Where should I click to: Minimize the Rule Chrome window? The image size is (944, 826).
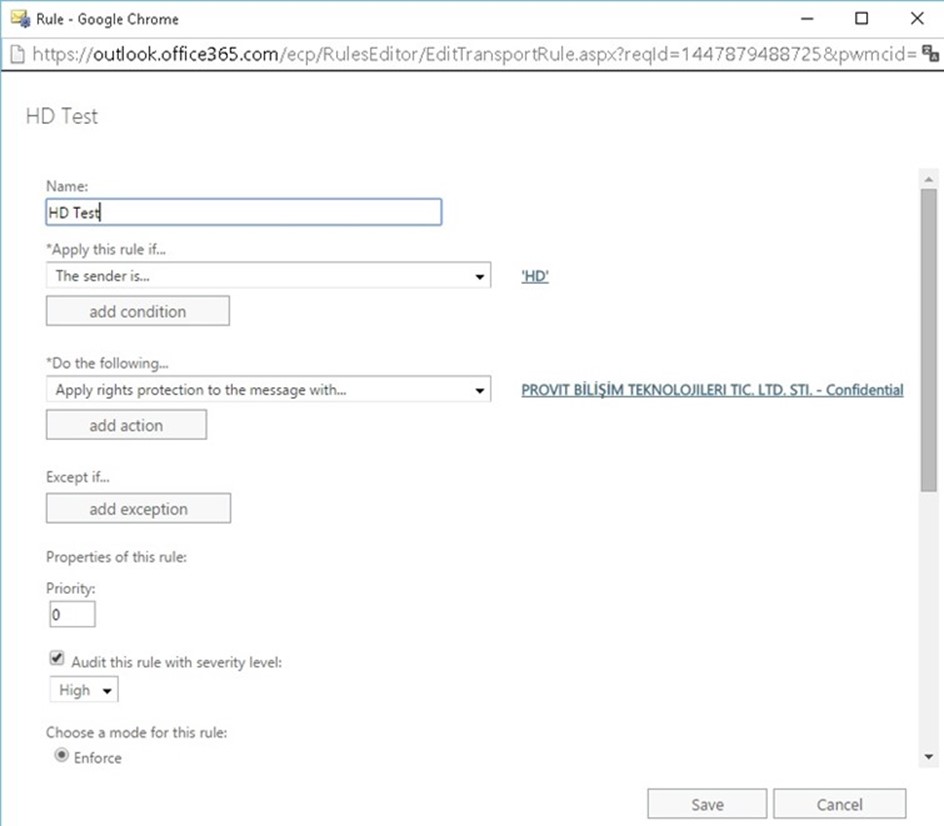[807, 19]
